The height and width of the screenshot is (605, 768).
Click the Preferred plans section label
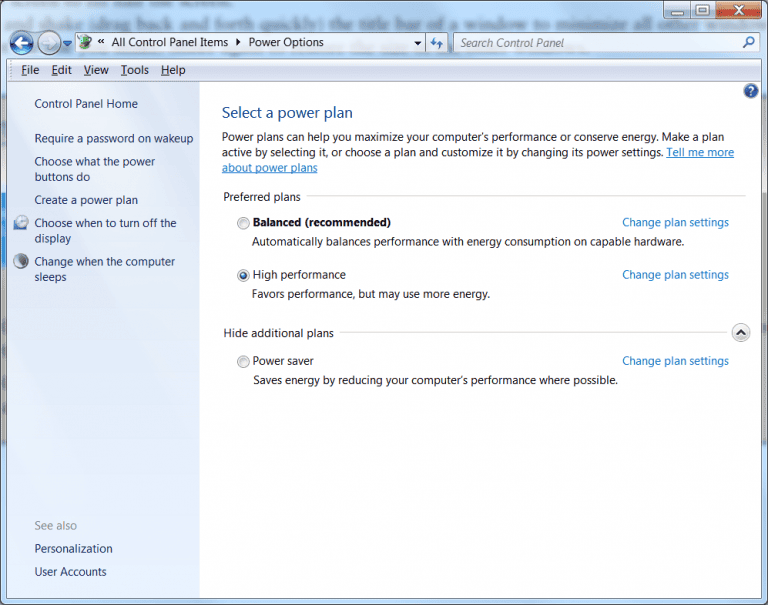click(x=262, y=197)
